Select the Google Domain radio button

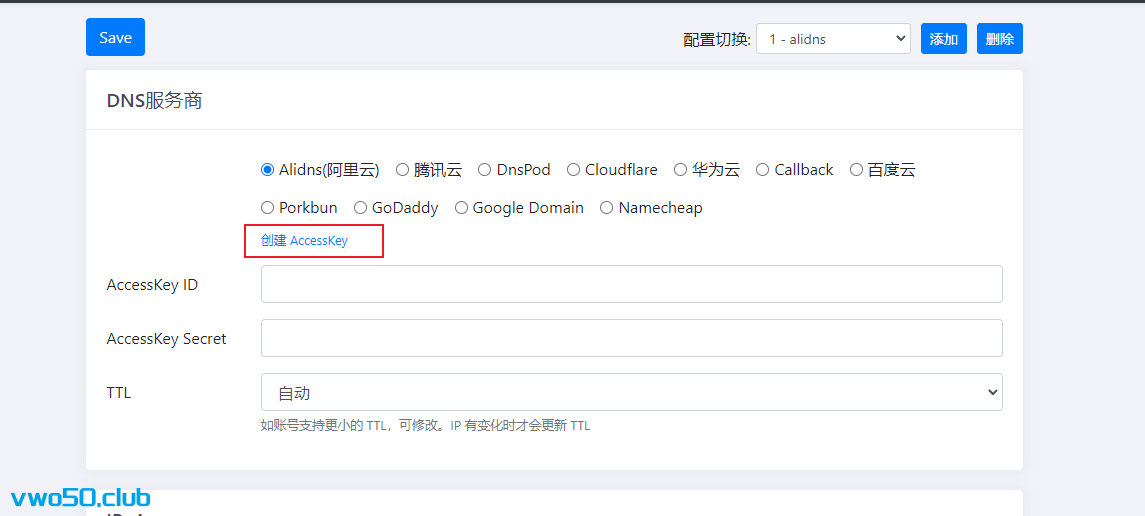[x=461, y=208]
